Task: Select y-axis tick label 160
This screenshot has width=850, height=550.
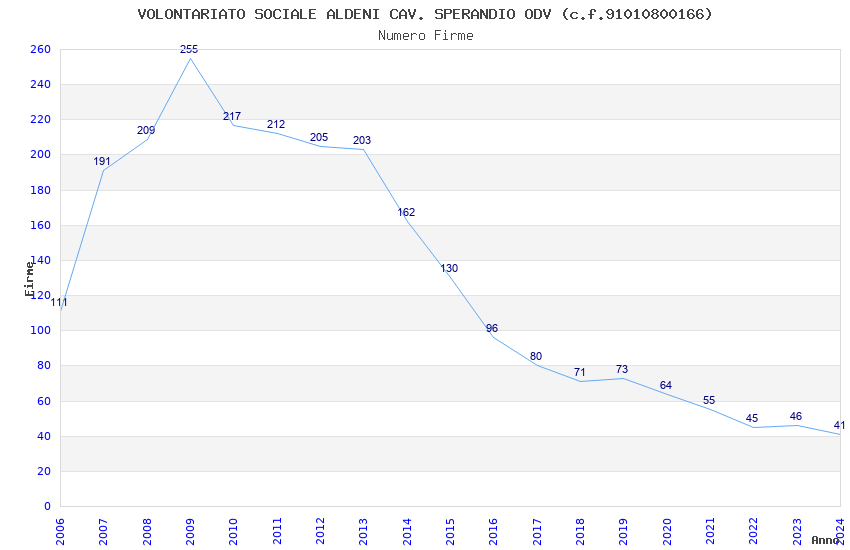Action: tap(41, 225)
